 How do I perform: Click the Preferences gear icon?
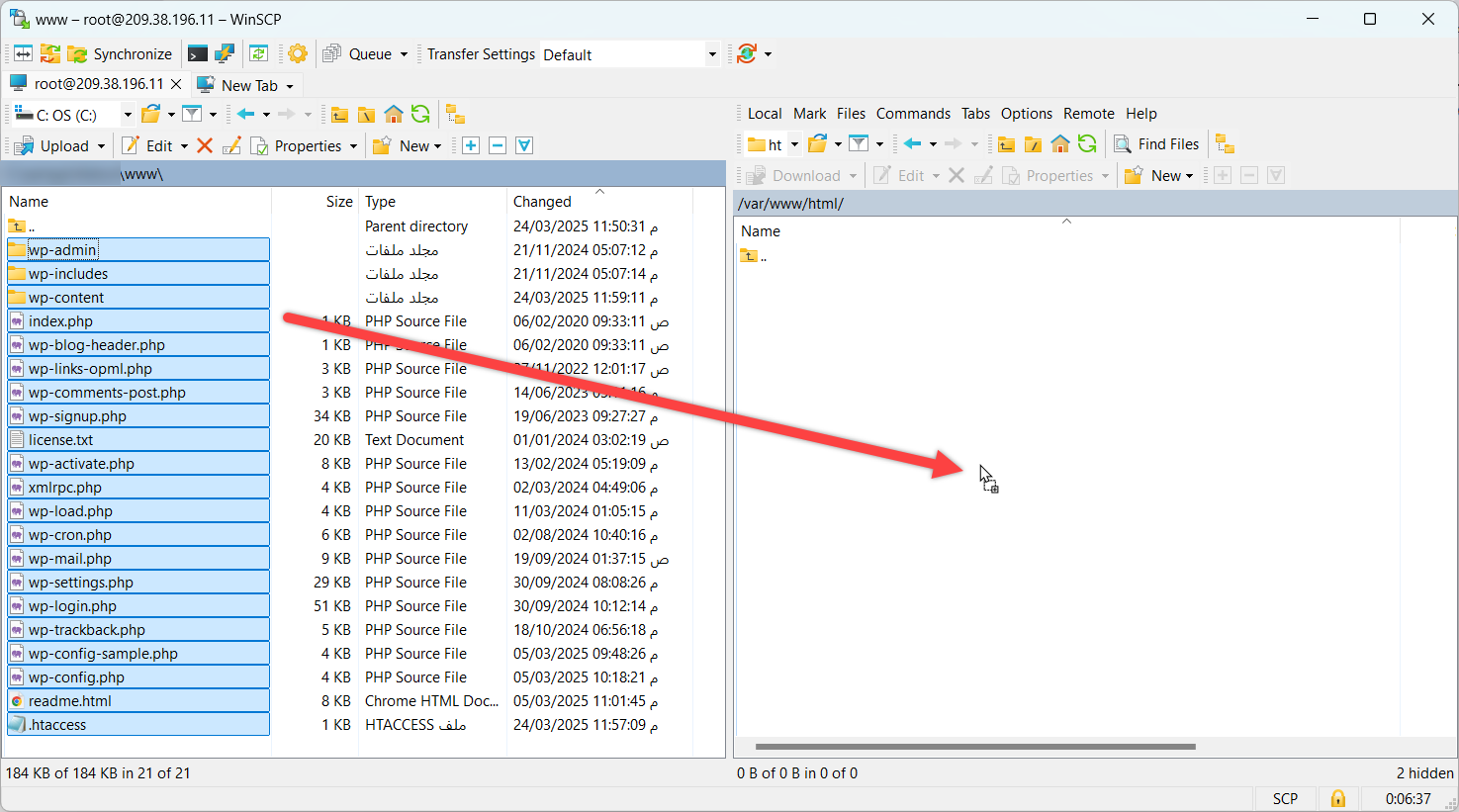tap(298, 54)
